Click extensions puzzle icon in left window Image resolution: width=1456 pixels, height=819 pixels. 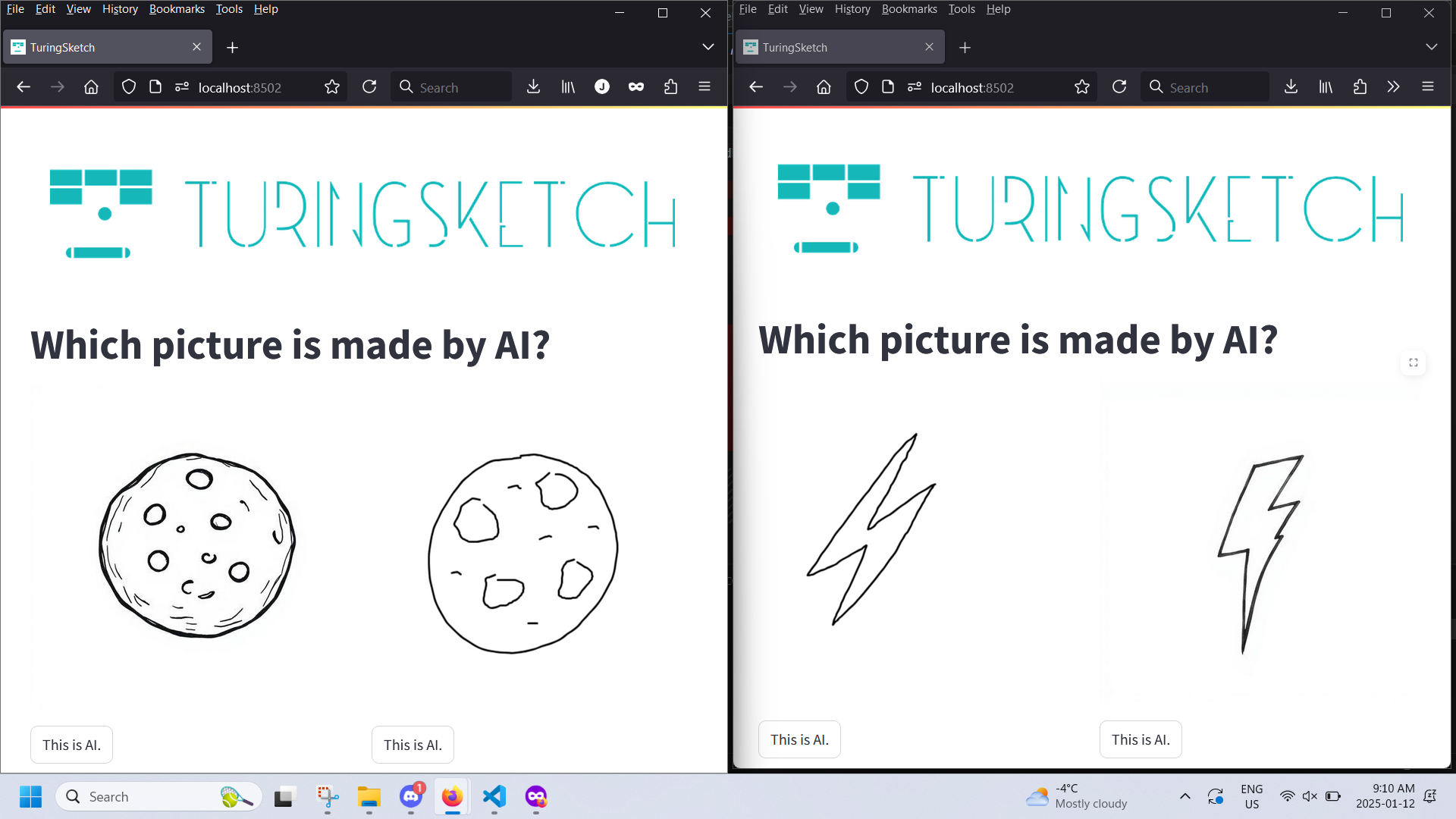coord(670,87)
